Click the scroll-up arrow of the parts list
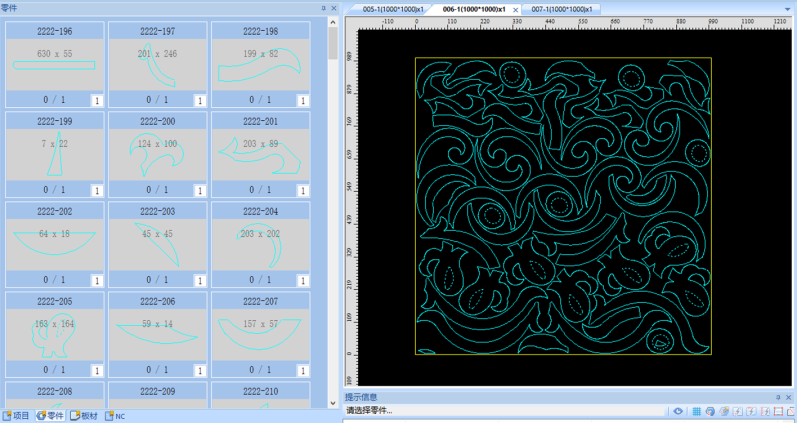The height and width of the screenshot is (423, 797). pyautogui.click(x=333, y=22)
